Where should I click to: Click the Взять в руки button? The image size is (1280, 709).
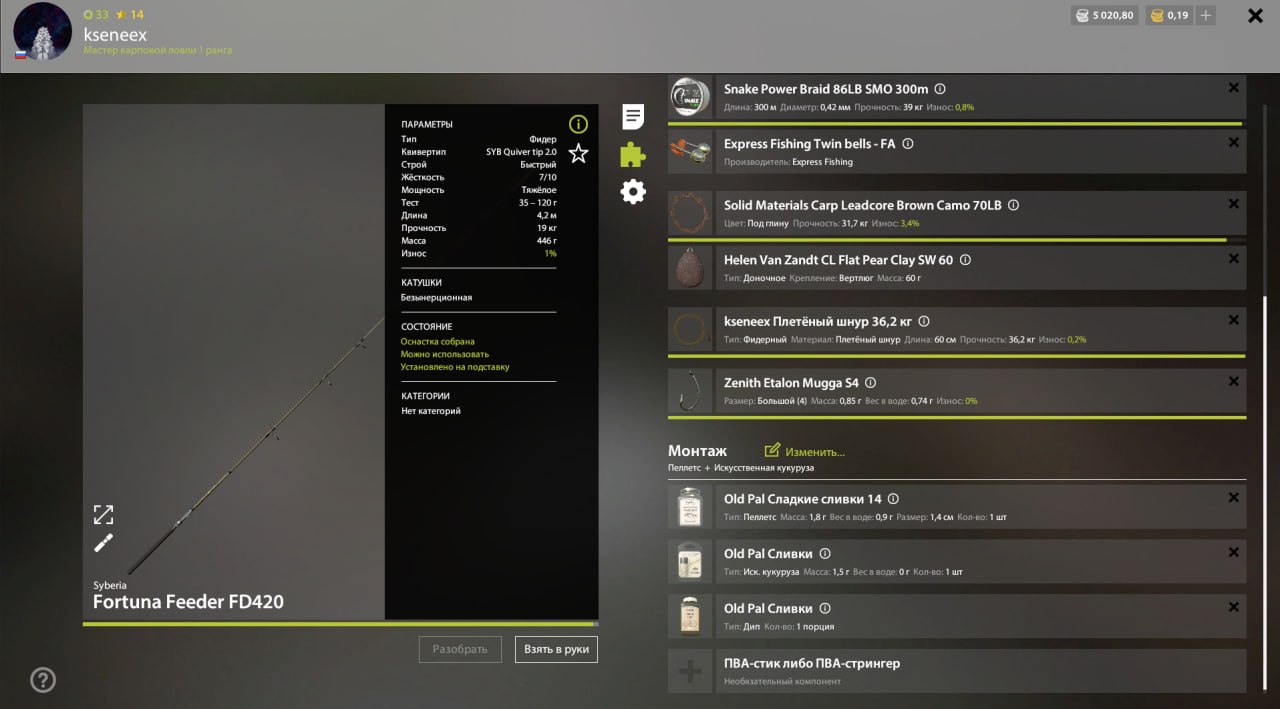(x=556, y=649)
